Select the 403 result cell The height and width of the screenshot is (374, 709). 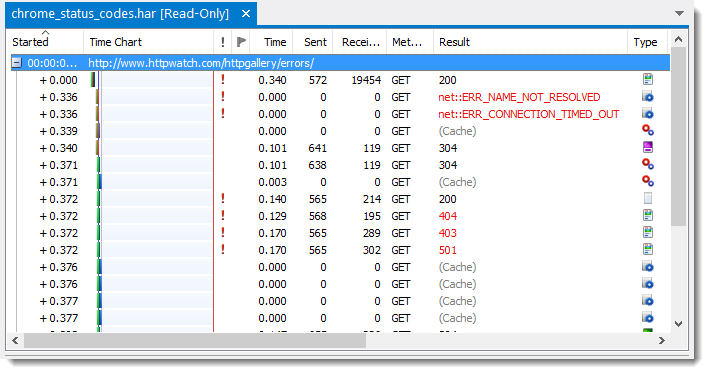coord(448,233)
